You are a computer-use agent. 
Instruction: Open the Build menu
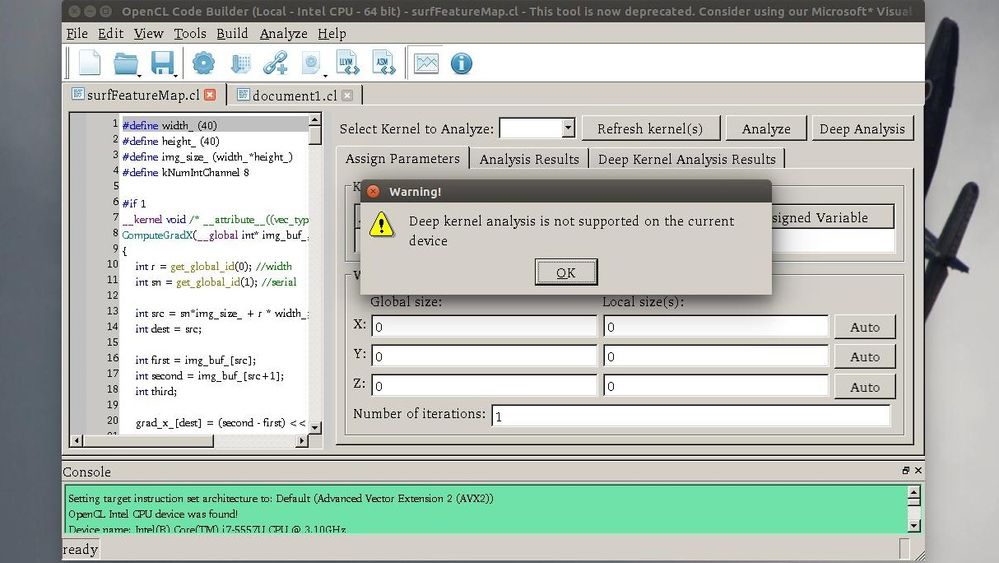232,33
